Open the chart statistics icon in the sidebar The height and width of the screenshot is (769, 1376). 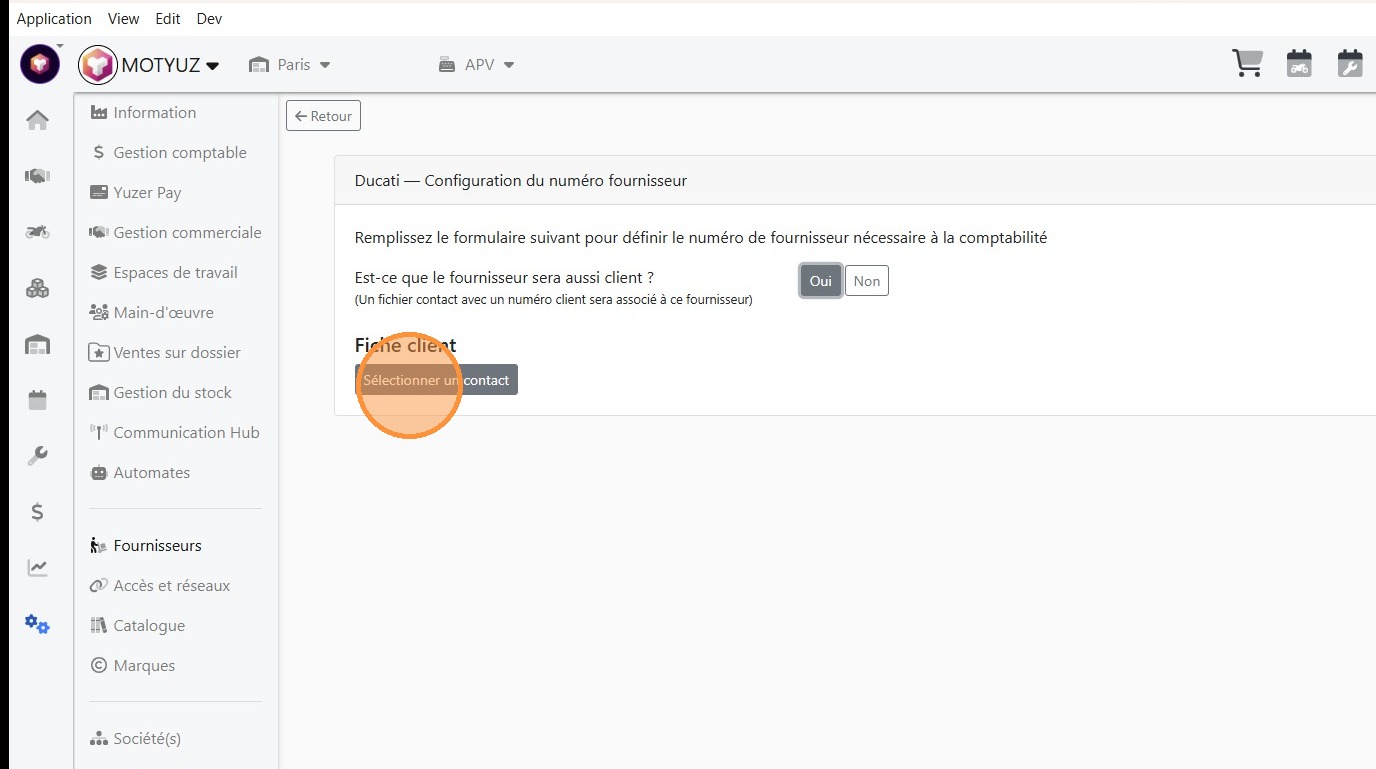pyautogui.click(x=37, y=568)
